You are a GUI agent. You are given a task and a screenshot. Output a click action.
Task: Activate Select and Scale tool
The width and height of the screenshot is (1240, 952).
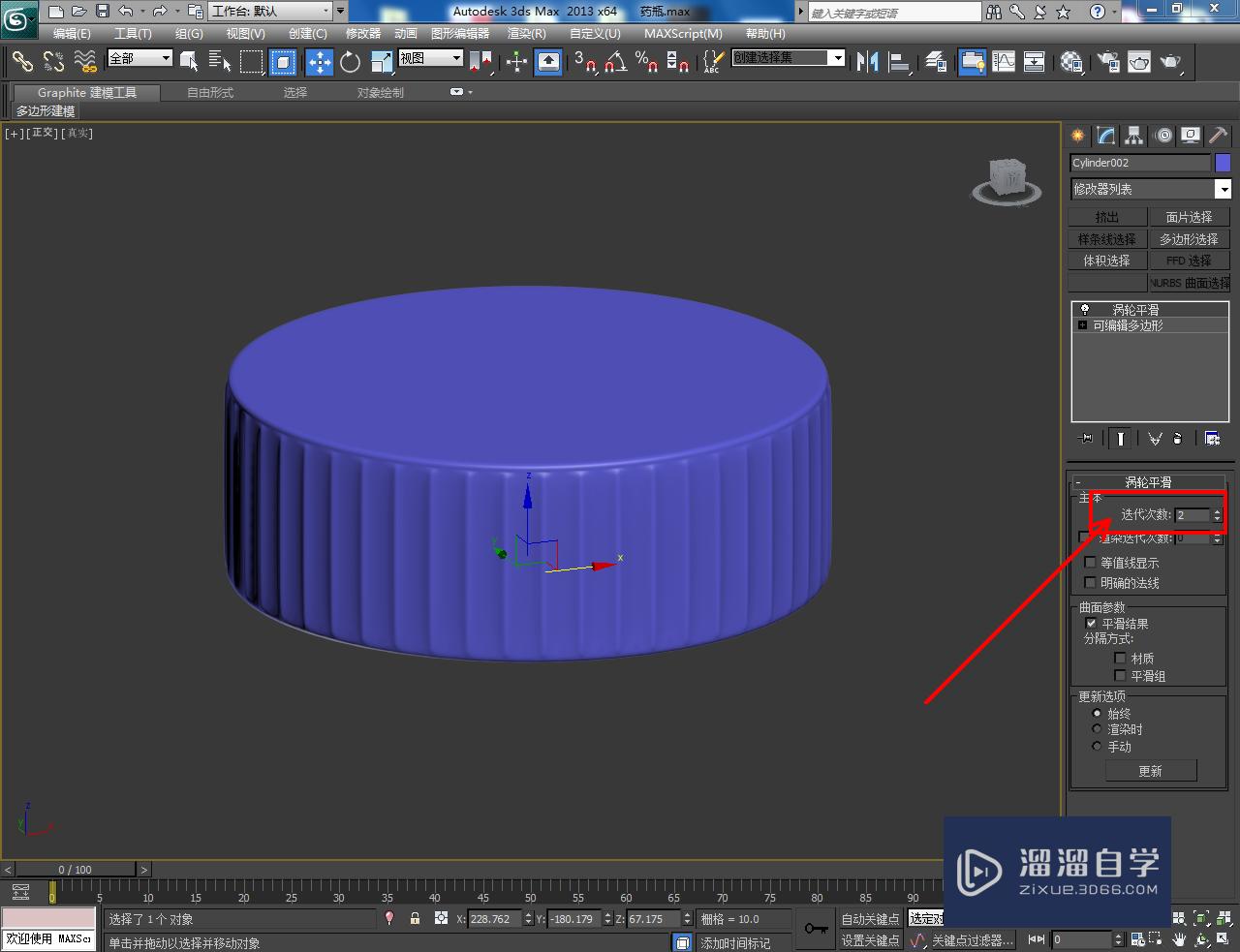[381, 62]
